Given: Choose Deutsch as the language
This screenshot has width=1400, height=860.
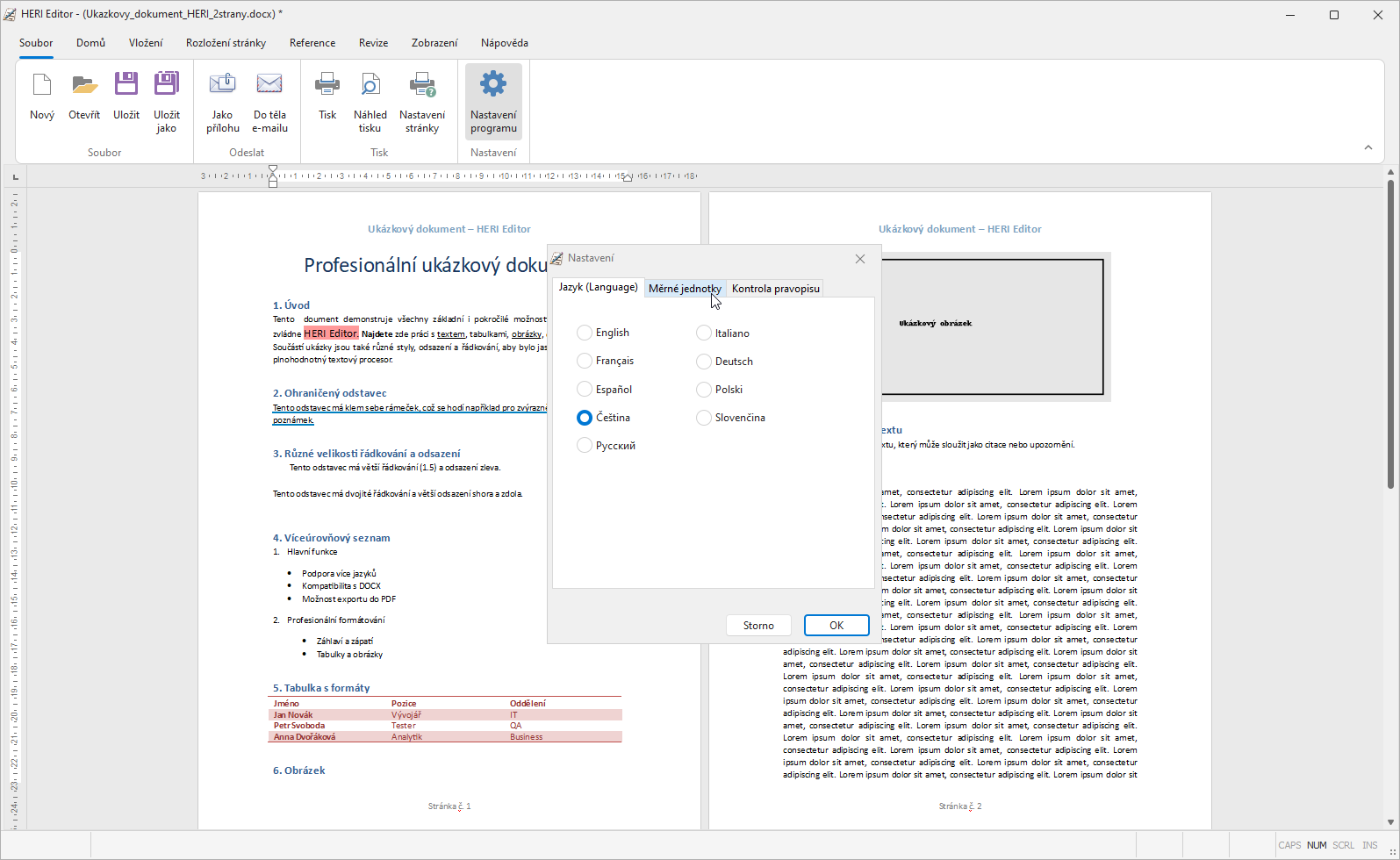Looking at the screenshot, I should pyautogui.click(x=704, y=362).
